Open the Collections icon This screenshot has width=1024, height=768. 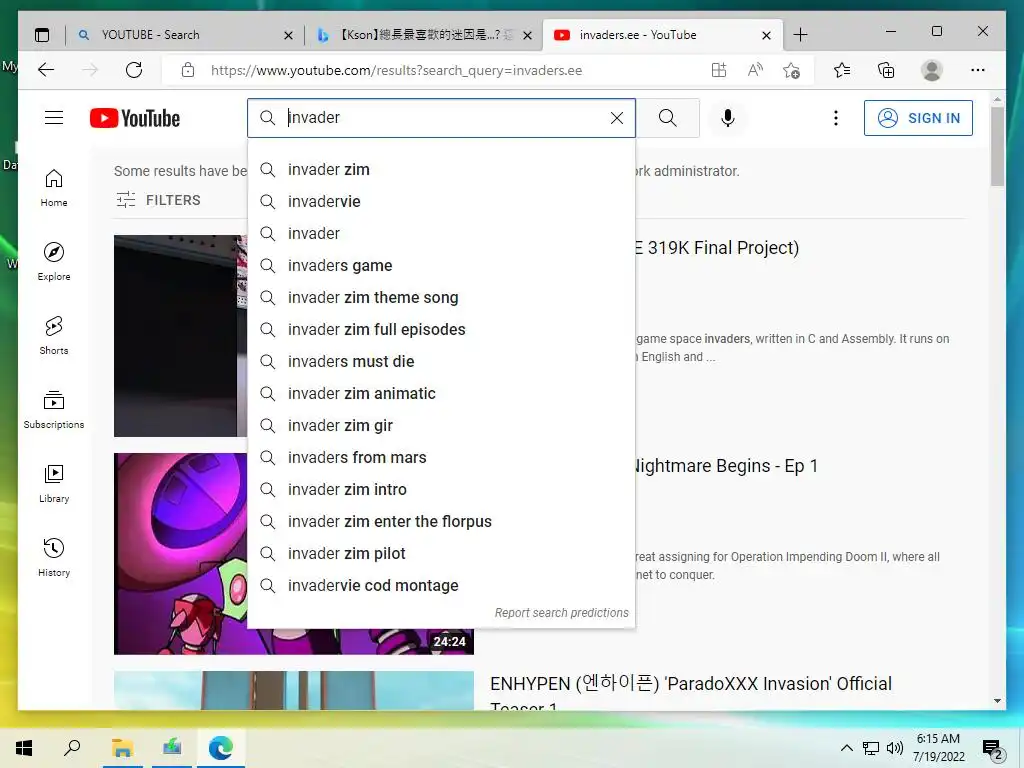pyautogui.click(x=886, y=70)
